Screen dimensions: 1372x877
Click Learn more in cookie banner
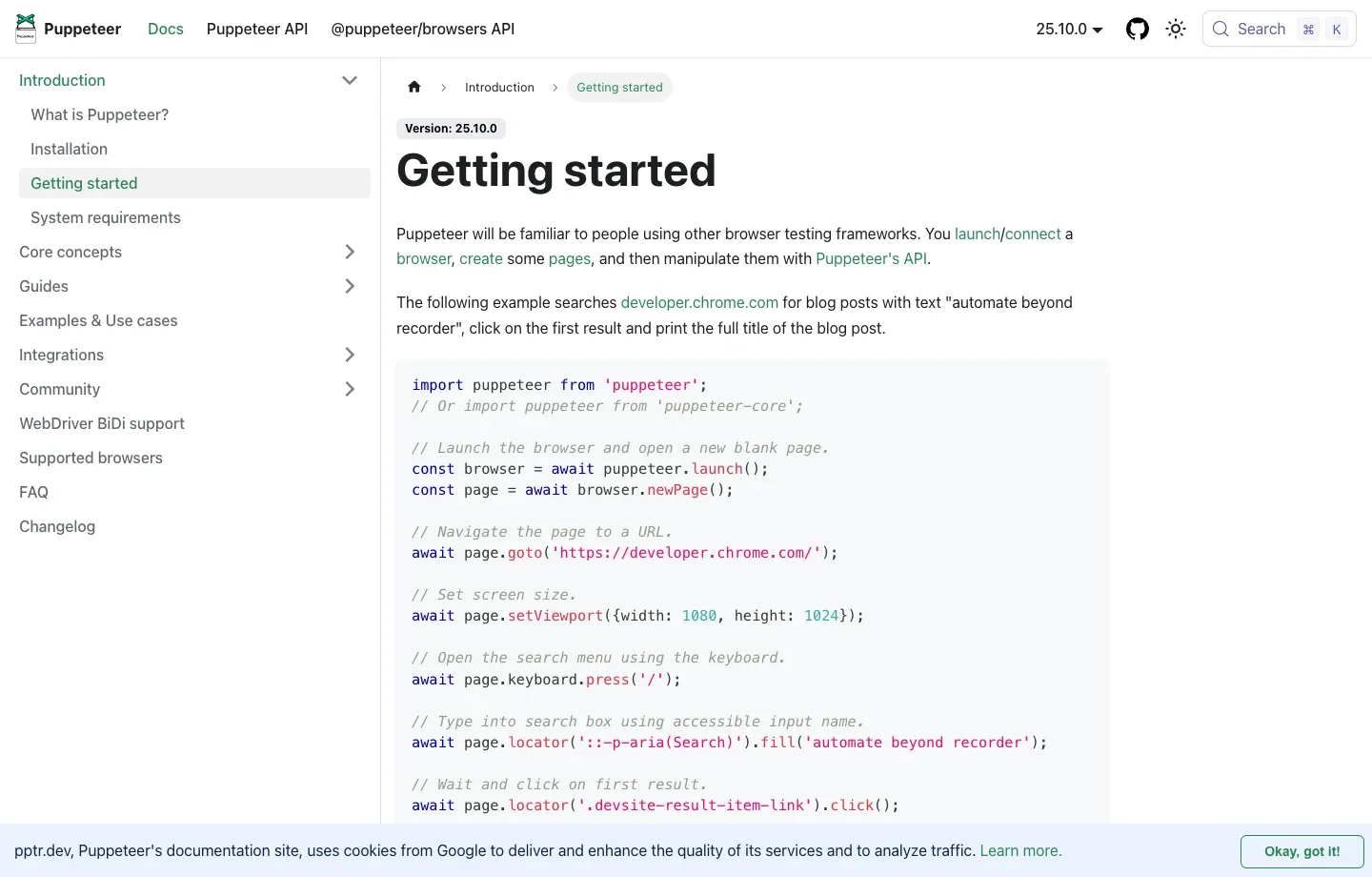click(1020, 850)
